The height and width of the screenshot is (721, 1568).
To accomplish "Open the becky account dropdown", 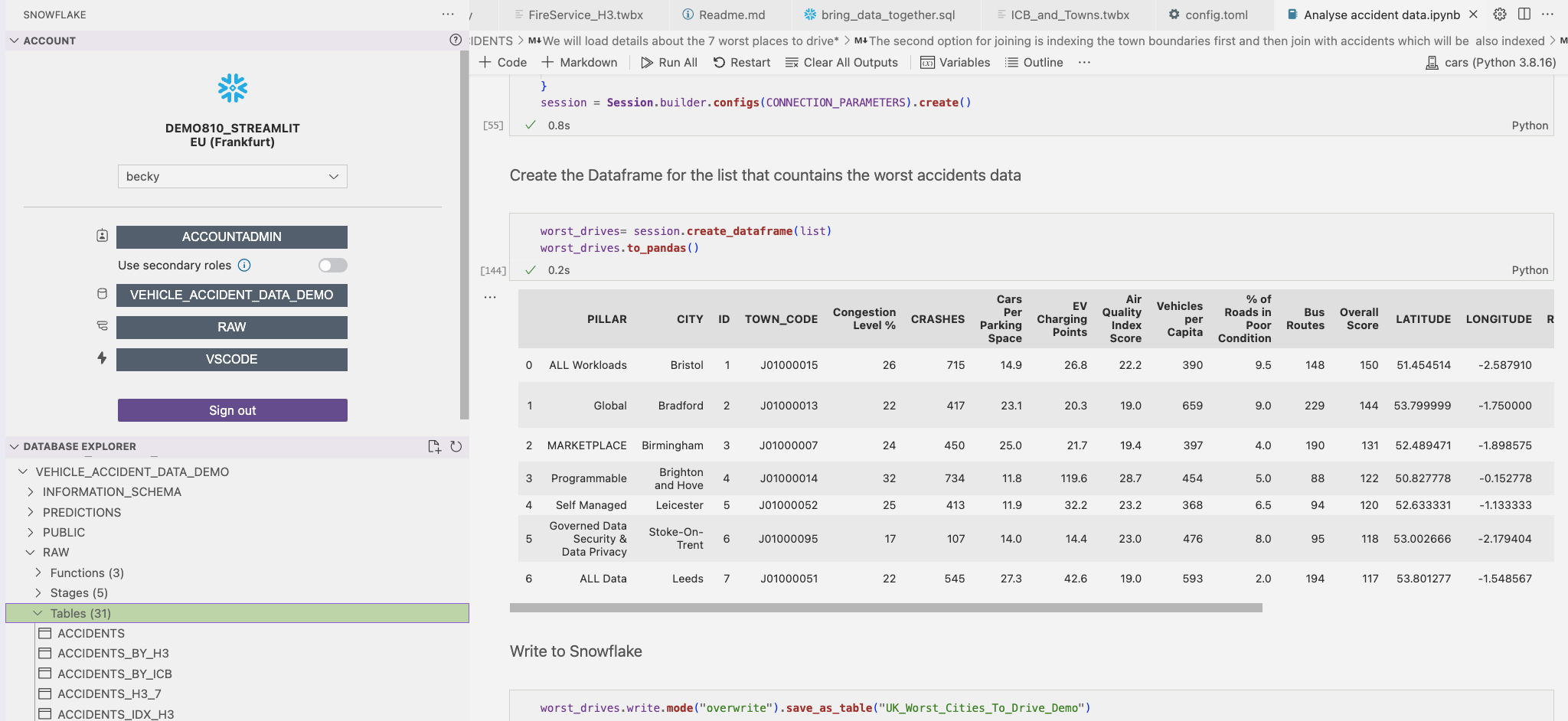I will 232,177.
